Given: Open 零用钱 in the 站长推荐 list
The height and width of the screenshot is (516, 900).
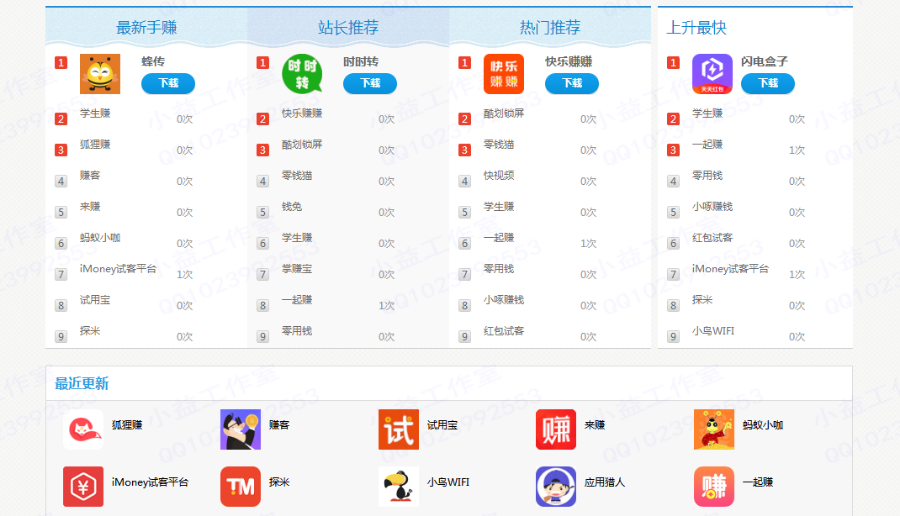Looking at the screenshot, I should 297,331.
